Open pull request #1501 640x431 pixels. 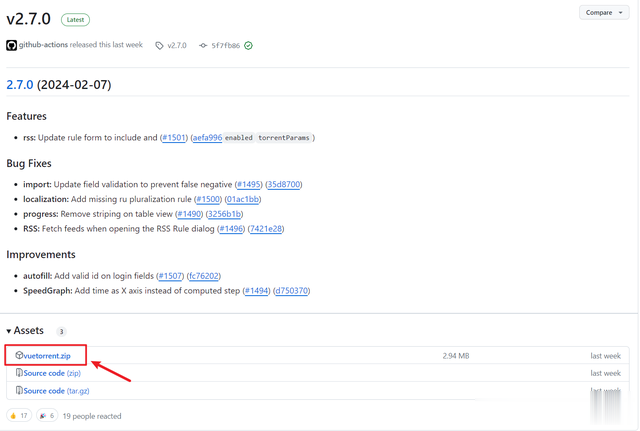click(174, 138)
